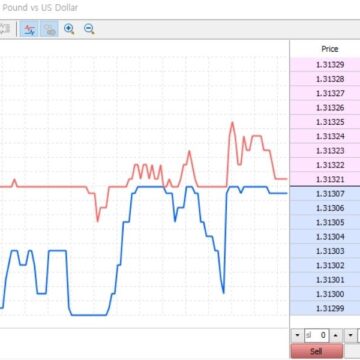Click the SL input field showing 0

coord(317,336)
